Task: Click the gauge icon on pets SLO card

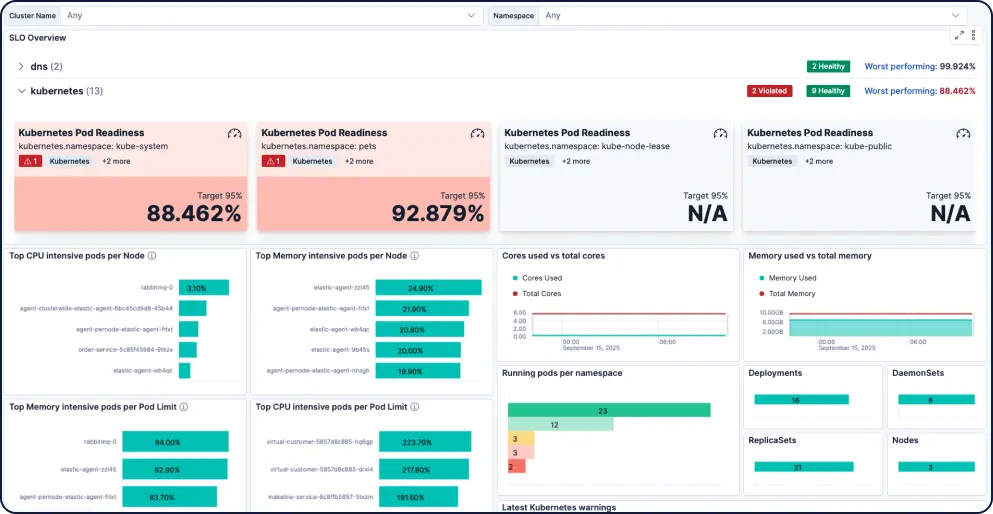Action: click(478, 134)
